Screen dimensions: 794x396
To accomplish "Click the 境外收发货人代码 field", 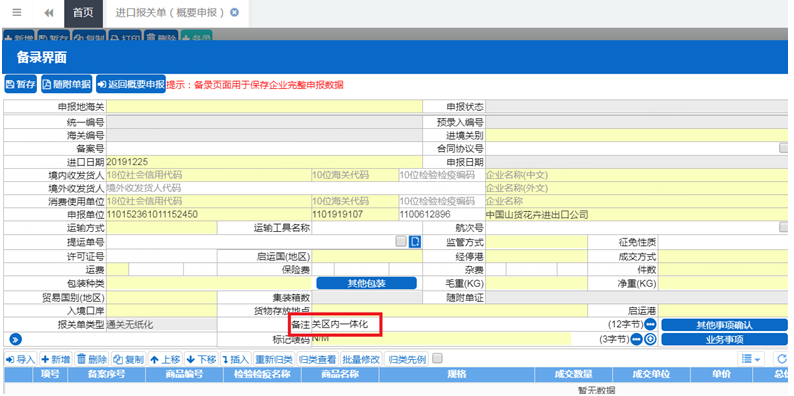I will pyautogui.click(x=296, y=188).
